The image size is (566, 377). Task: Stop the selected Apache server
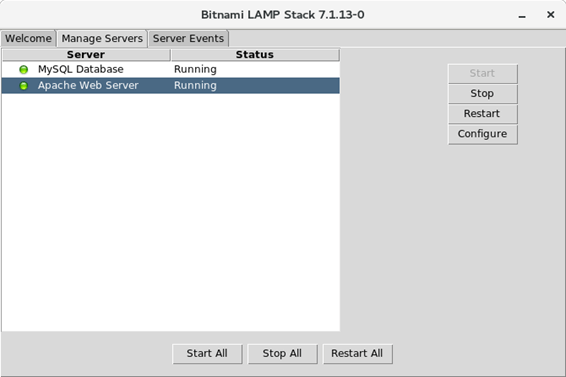pyautogui.click(x=483, y=94)
